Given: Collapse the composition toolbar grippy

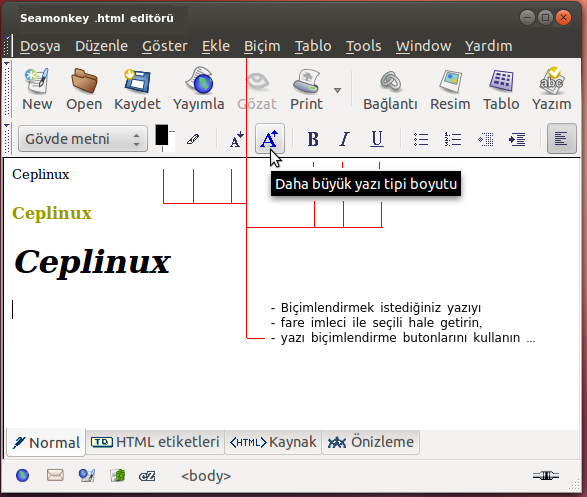Looking at the screenshot, I should pyautogui.click(x=7, y=89).
